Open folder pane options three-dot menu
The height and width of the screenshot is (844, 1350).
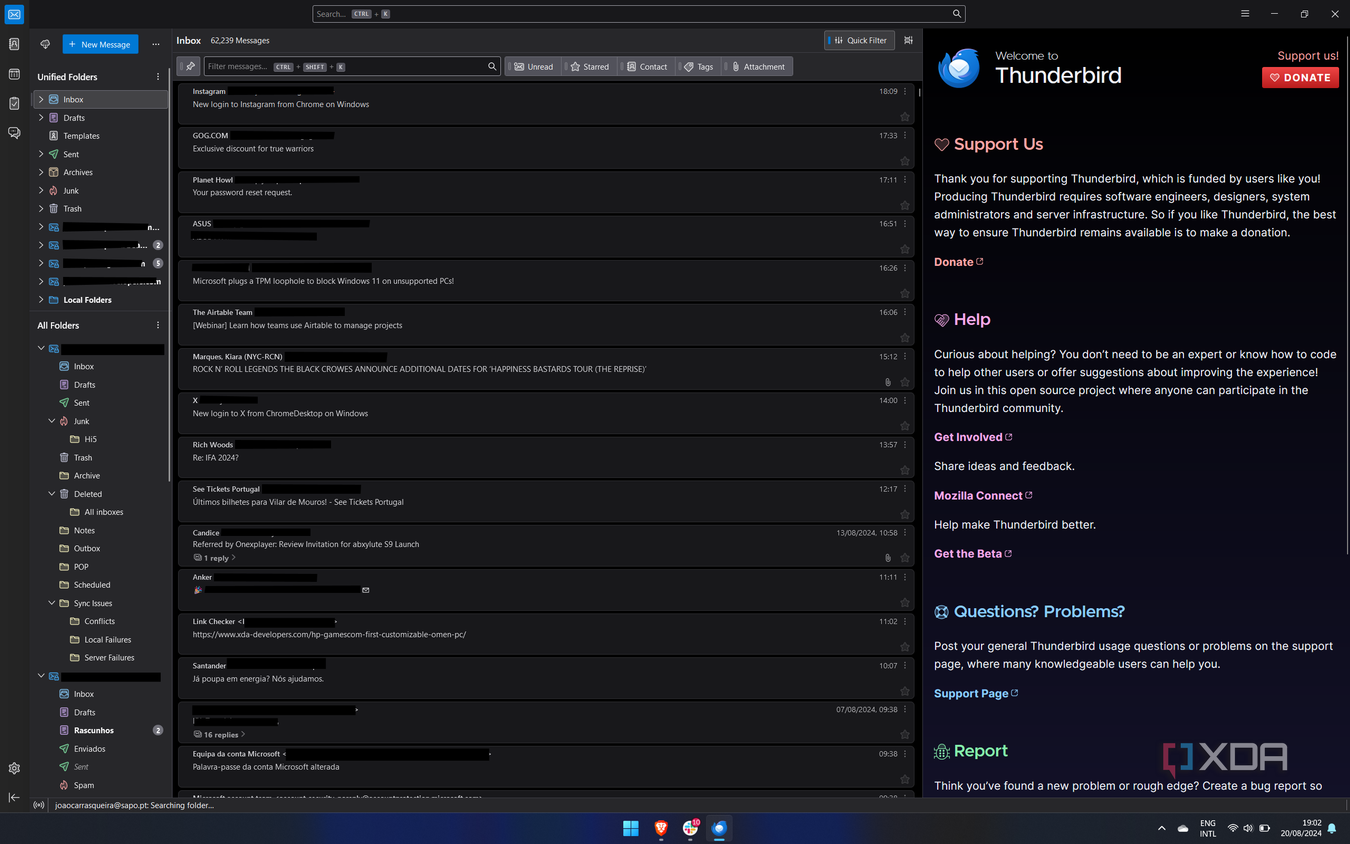pos(156,44)
